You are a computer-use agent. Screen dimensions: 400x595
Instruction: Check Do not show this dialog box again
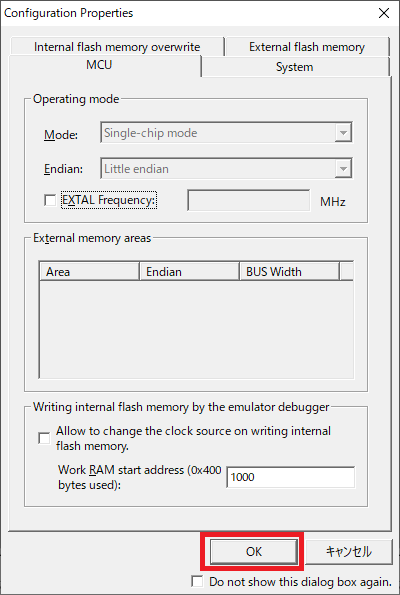point(197,581)
